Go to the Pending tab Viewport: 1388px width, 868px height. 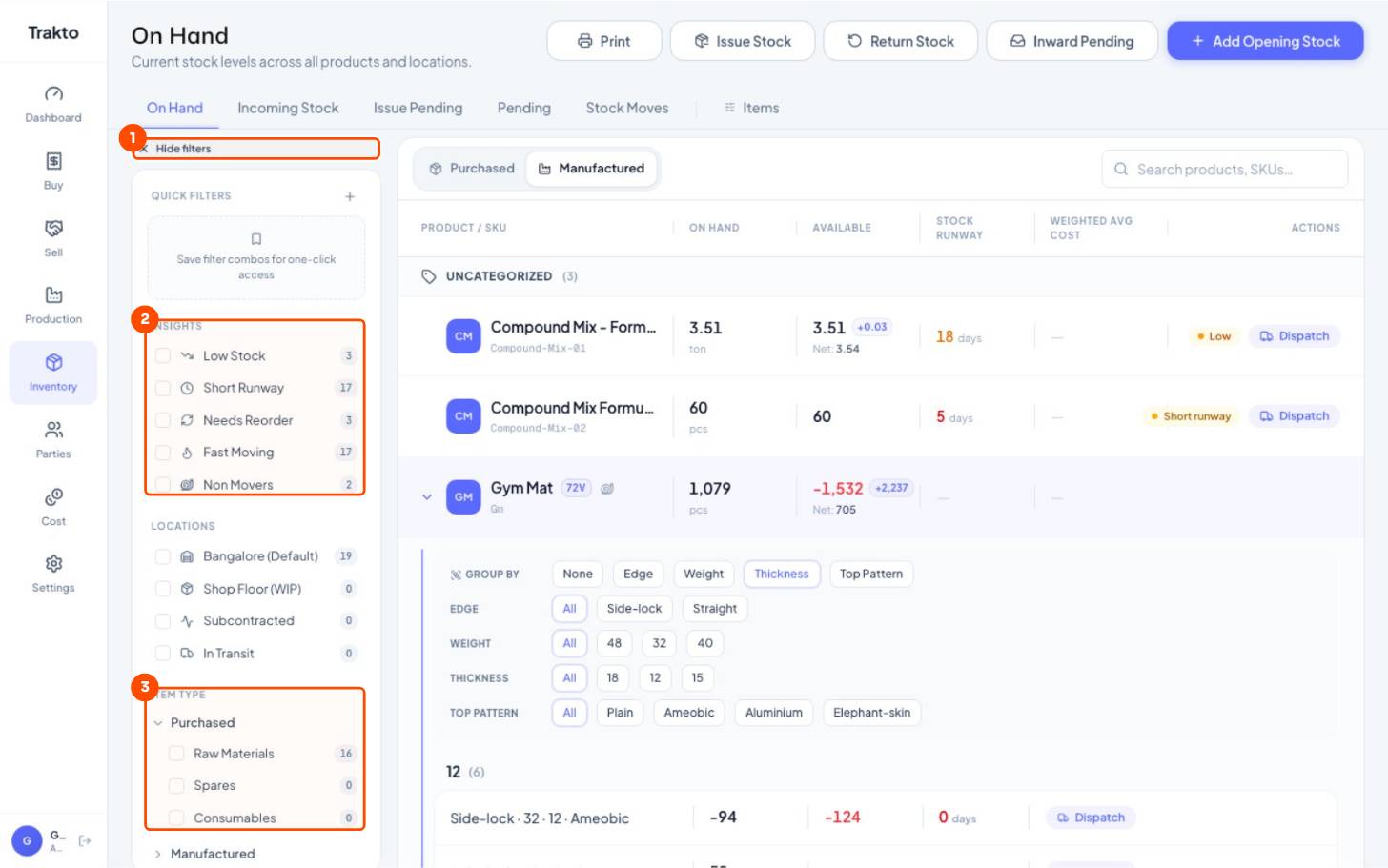click(523, 108)
